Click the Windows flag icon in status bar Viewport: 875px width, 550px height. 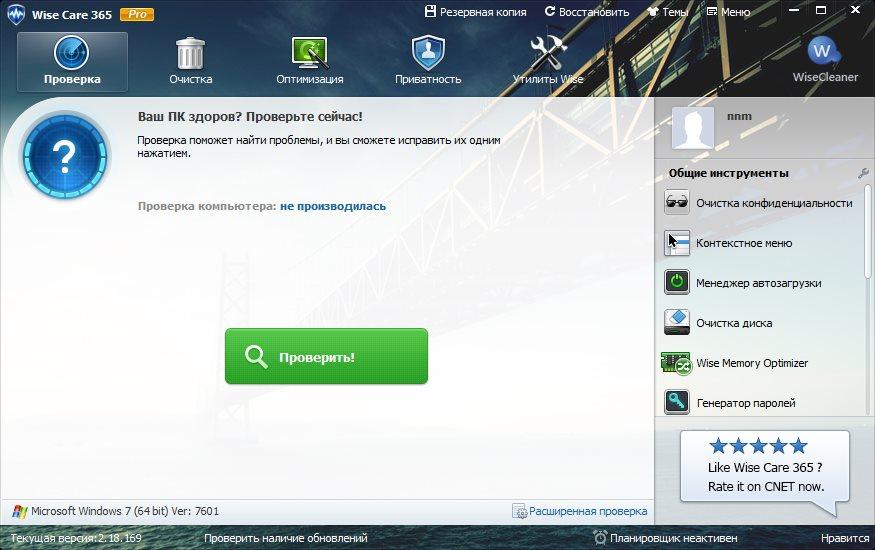(20, 512)
